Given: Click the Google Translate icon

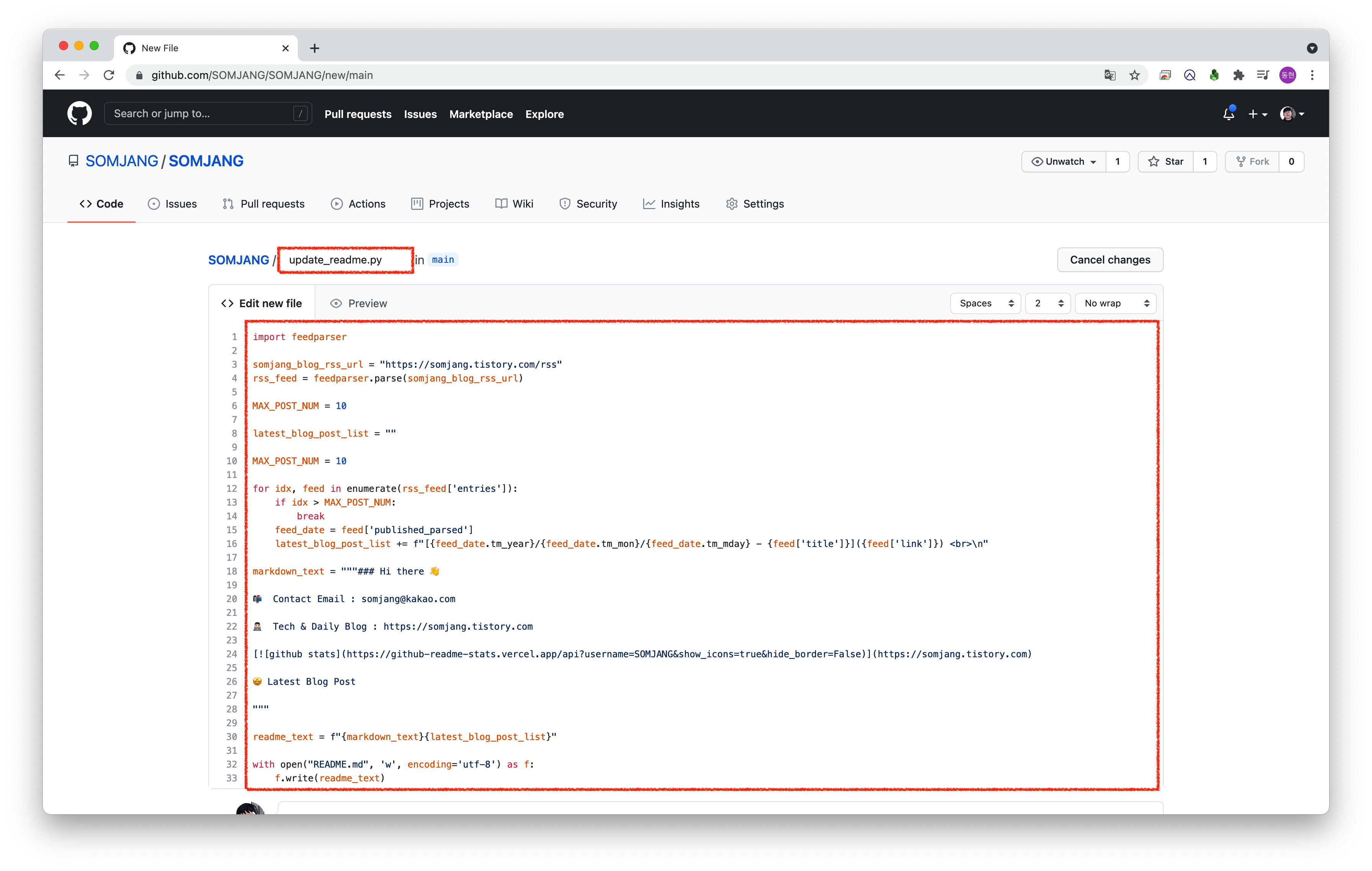Looking at the screenshot, I should 1109,75.
